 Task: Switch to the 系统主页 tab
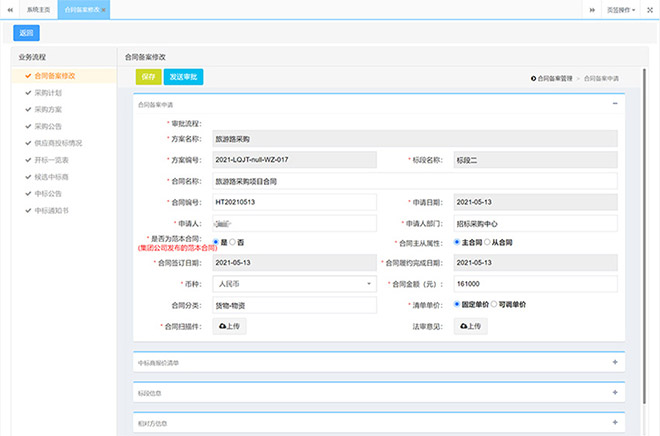click(x=39, y=9)
